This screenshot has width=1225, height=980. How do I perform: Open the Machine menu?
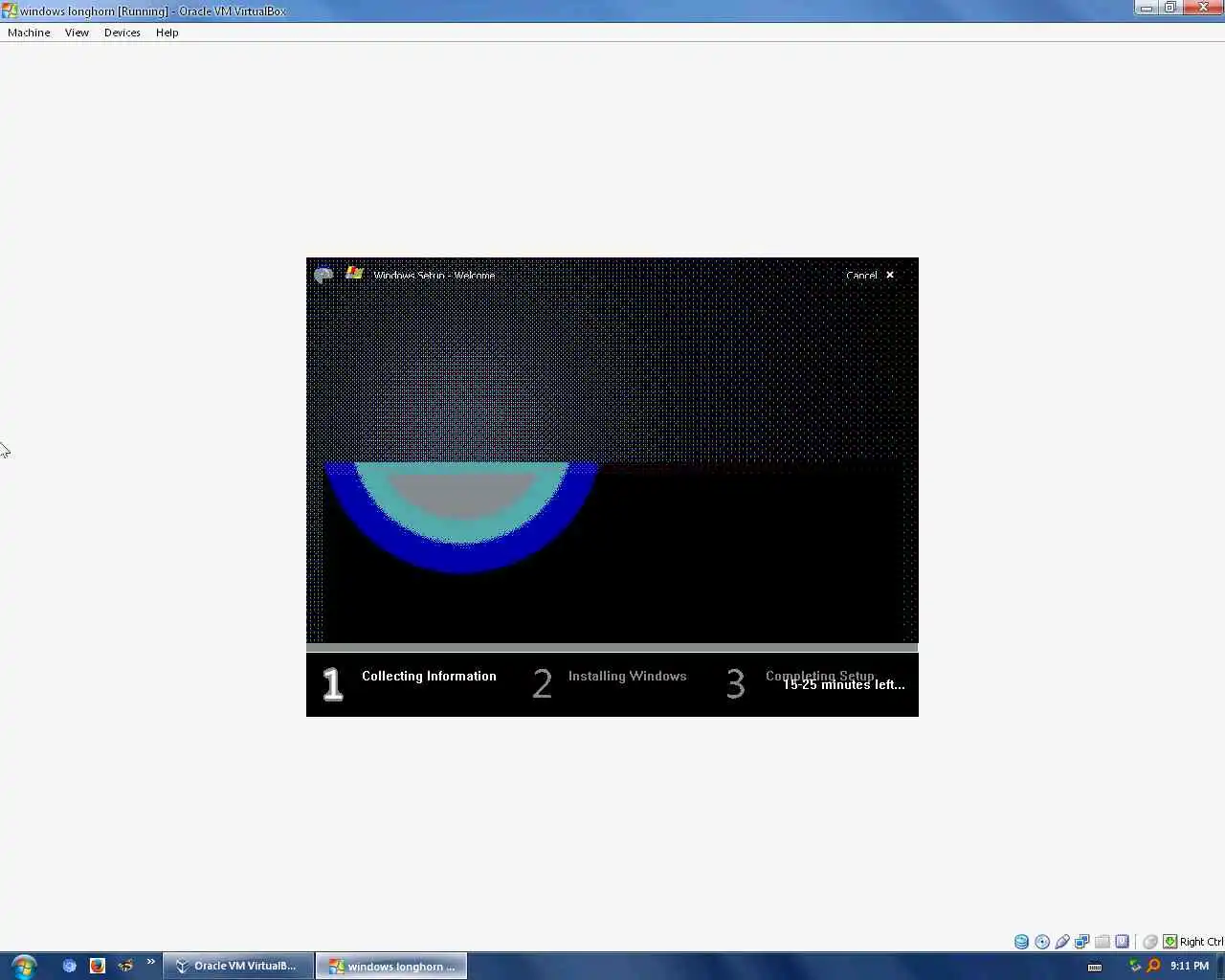29,33
